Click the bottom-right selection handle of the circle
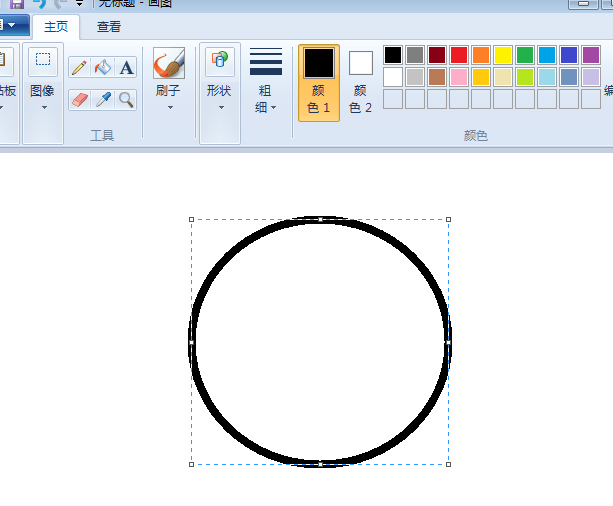The height and width of the screenshot is (506, 613). tap(448, 464)
